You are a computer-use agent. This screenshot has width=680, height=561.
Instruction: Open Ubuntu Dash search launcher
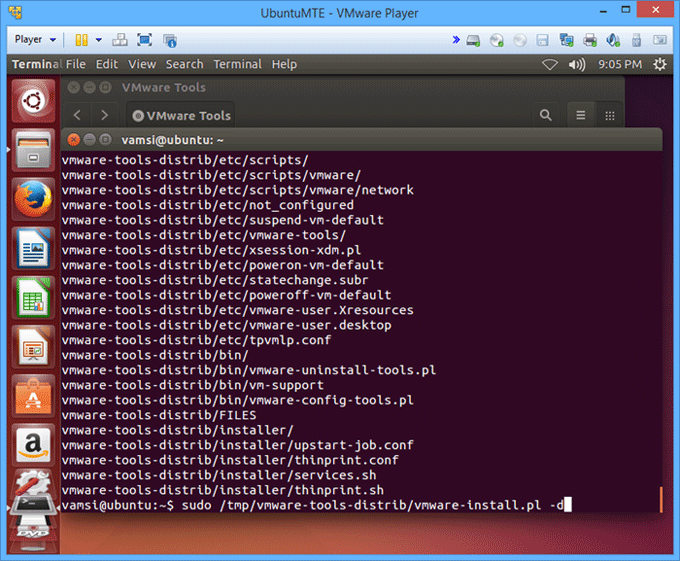[33, 101]
